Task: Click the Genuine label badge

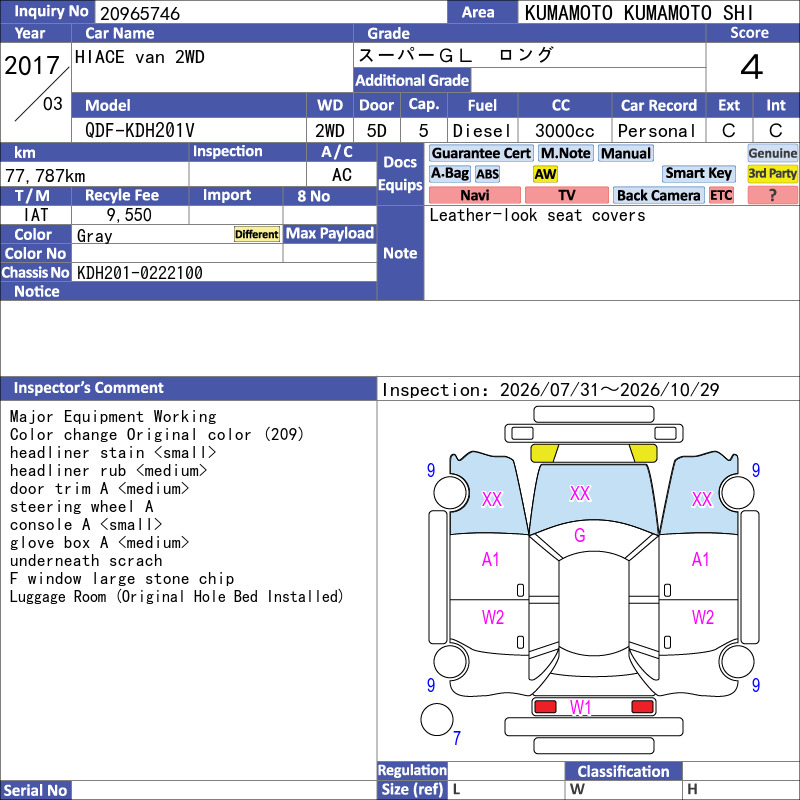Action: pyautogui.click(x=772, y=153)
